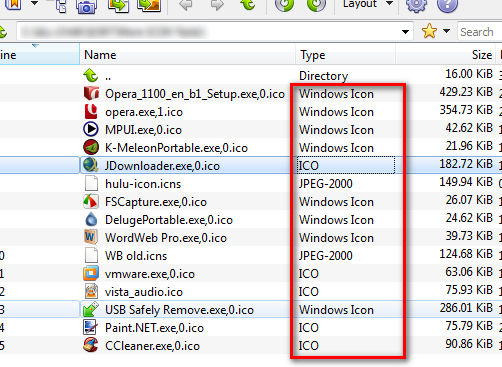This screenshot has height=367, width=502.
Task: Click the FSCapture icon
Action: (91, 201)
